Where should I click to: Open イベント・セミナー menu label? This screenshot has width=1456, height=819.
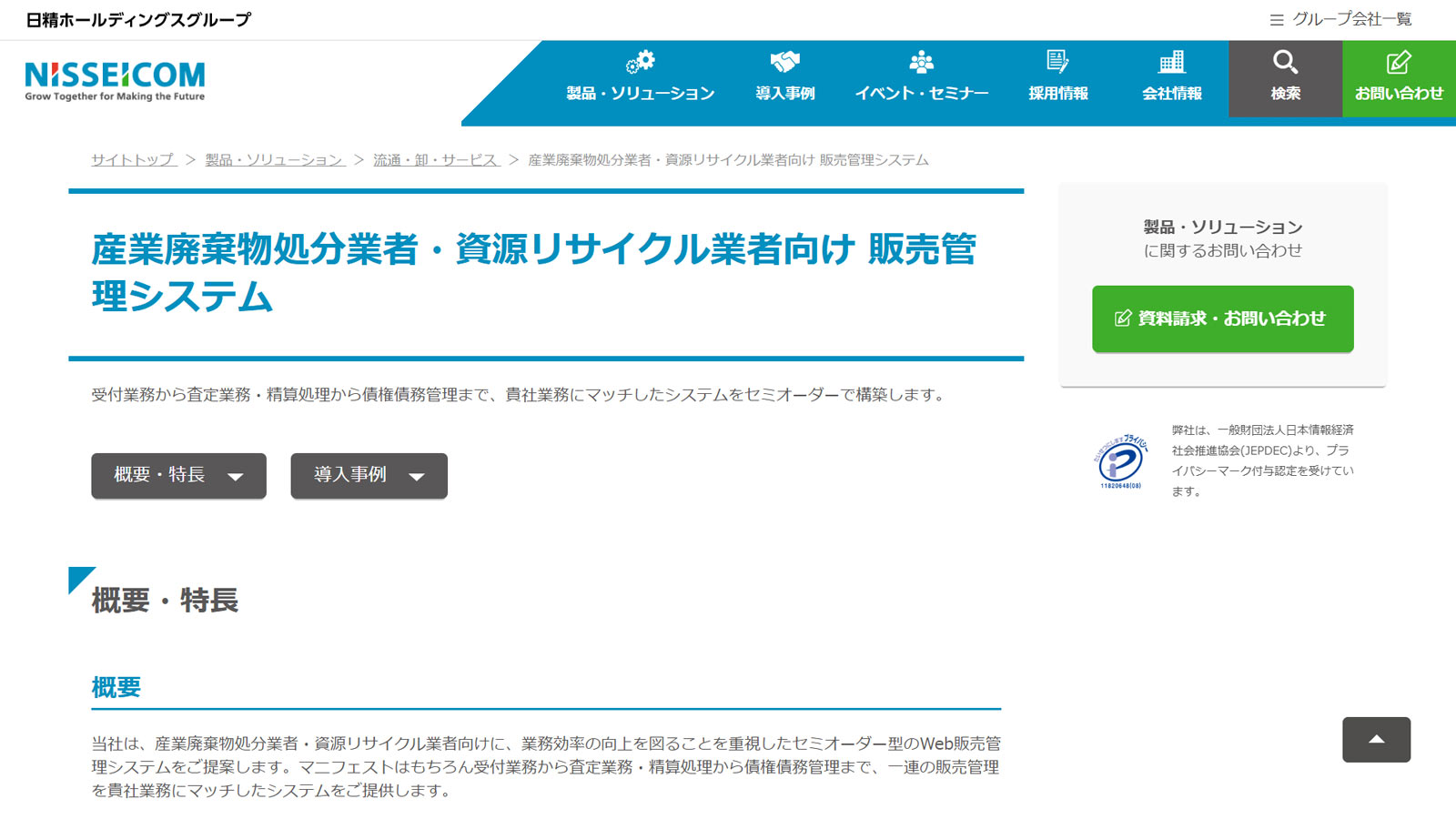click(x=921, y=93)
